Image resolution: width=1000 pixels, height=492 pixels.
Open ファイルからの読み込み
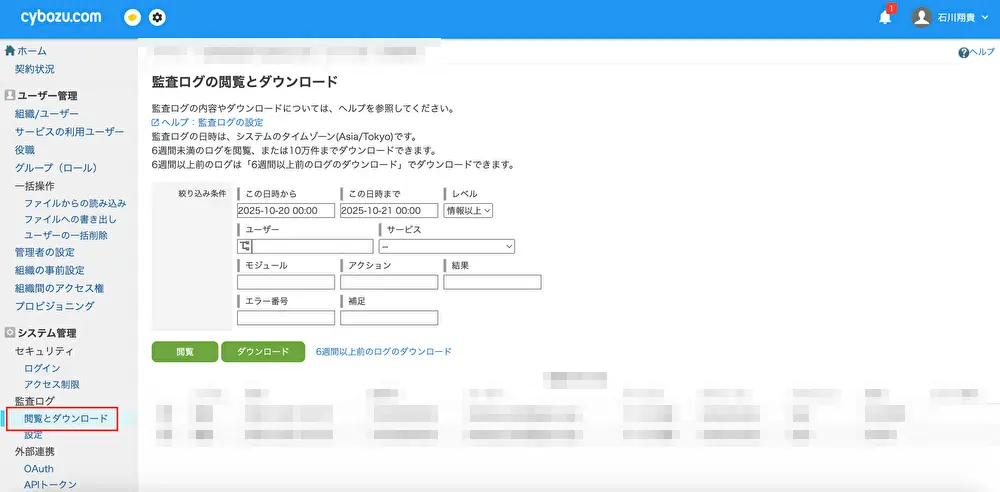(75, 204)
